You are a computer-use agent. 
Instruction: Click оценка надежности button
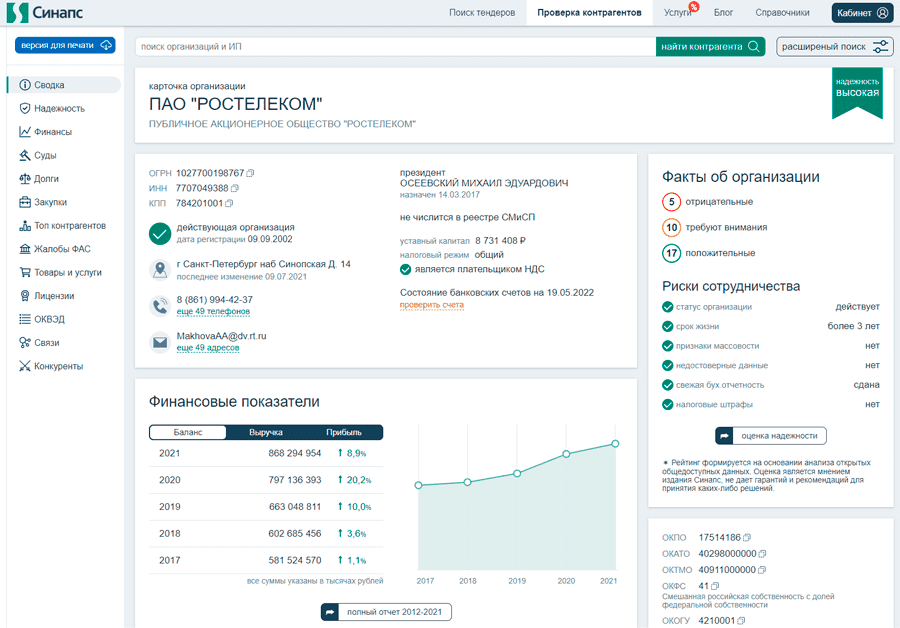[771, 436]
